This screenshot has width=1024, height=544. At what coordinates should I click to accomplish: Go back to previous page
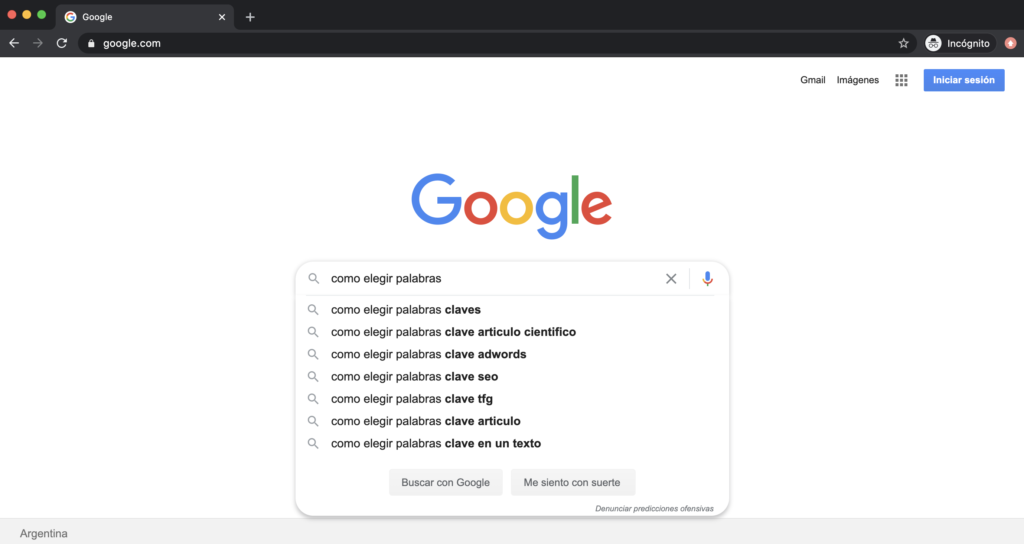pyautogui.click(x=14, y=43)
